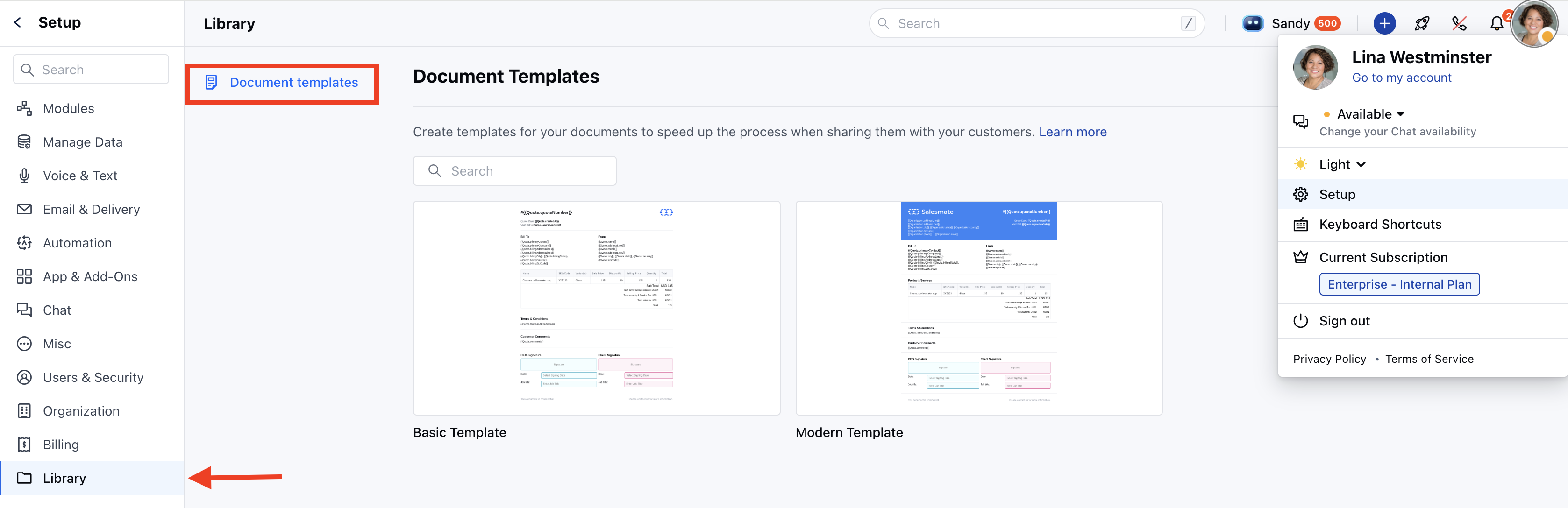Open Email & Delivery settings
The image size is (1568, 508).
tap(92, 209)
